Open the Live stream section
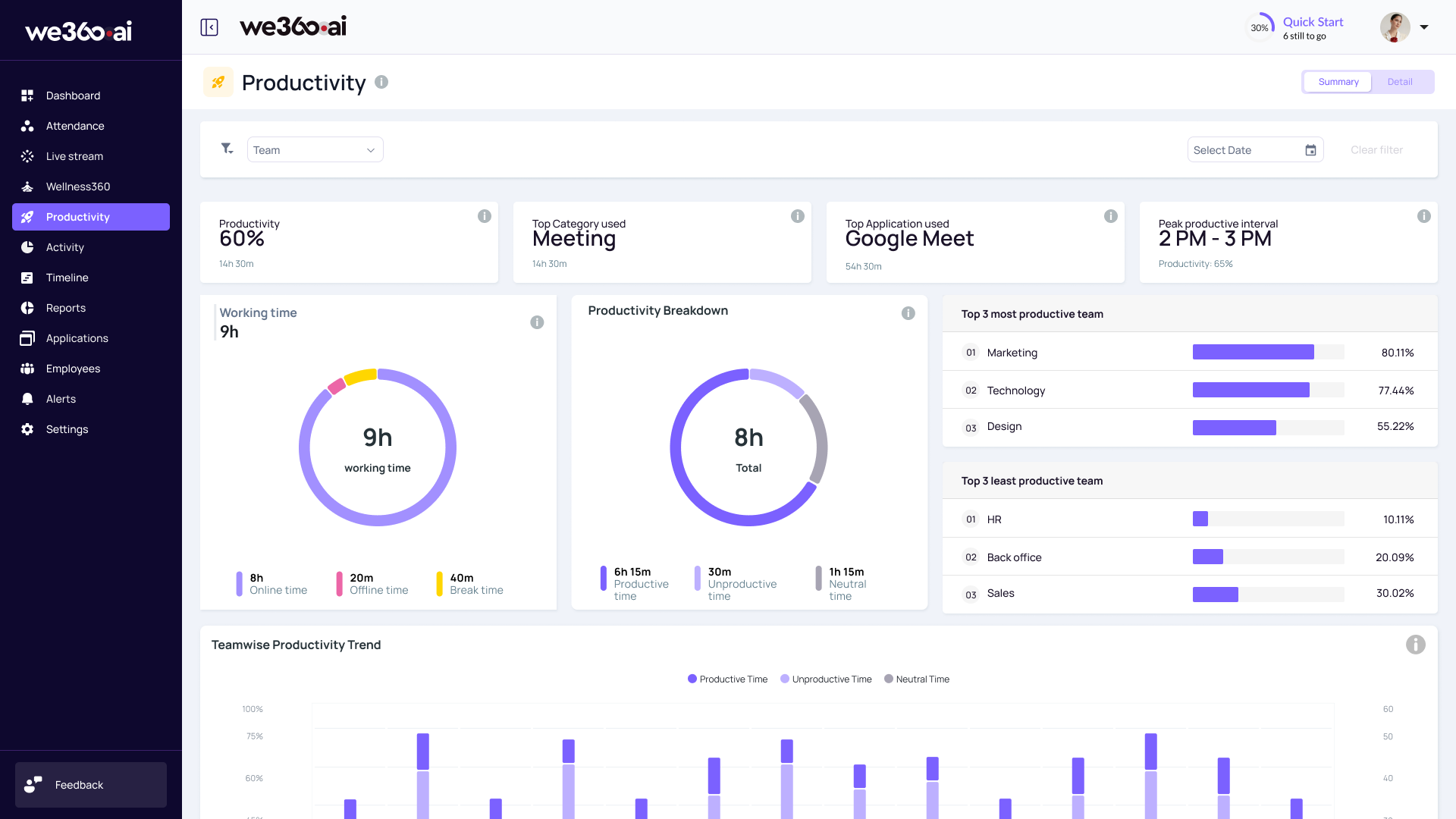Viewport: 1456px width, 819px height. coord(27,156)
